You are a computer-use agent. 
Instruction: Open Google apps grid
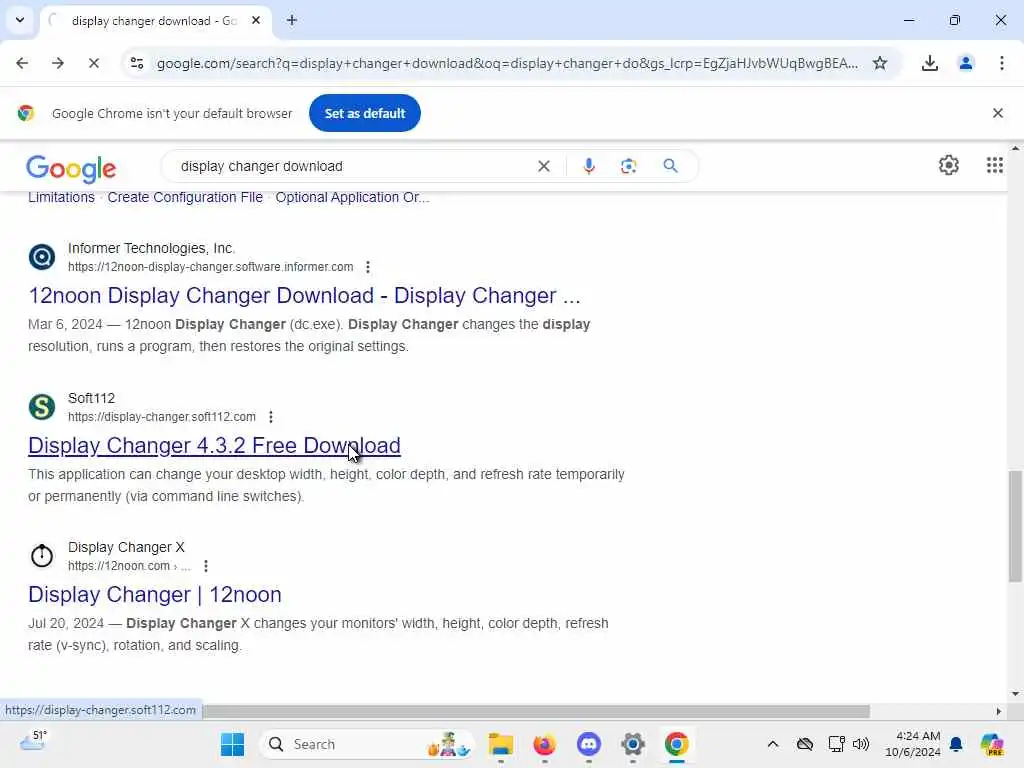pos(994,165)
